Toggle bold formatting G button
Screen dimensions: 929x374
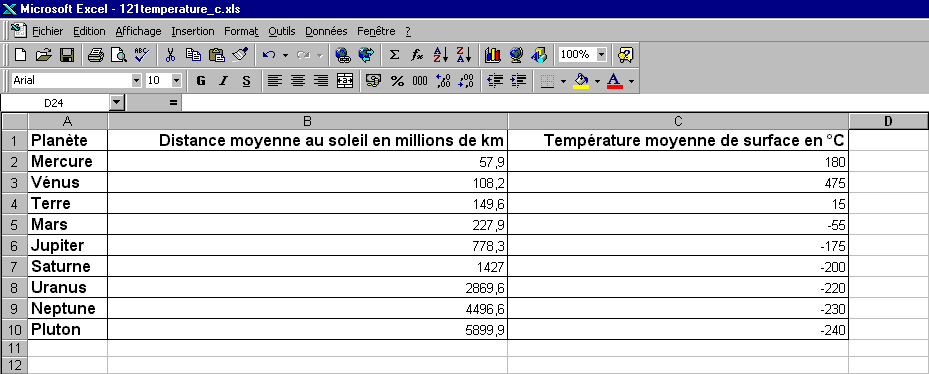point(201,81)
